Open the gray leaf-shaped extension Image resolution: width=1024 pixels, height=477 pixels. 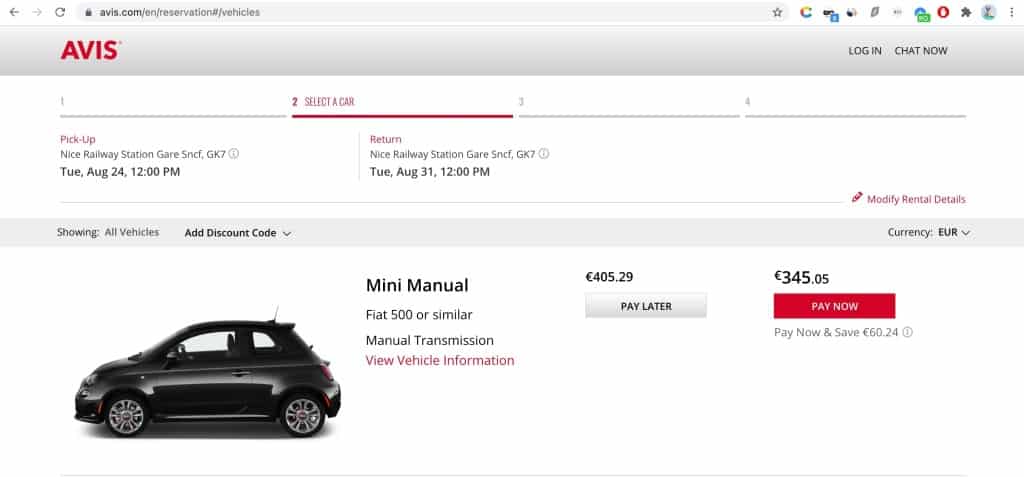[x=875, y=12]
